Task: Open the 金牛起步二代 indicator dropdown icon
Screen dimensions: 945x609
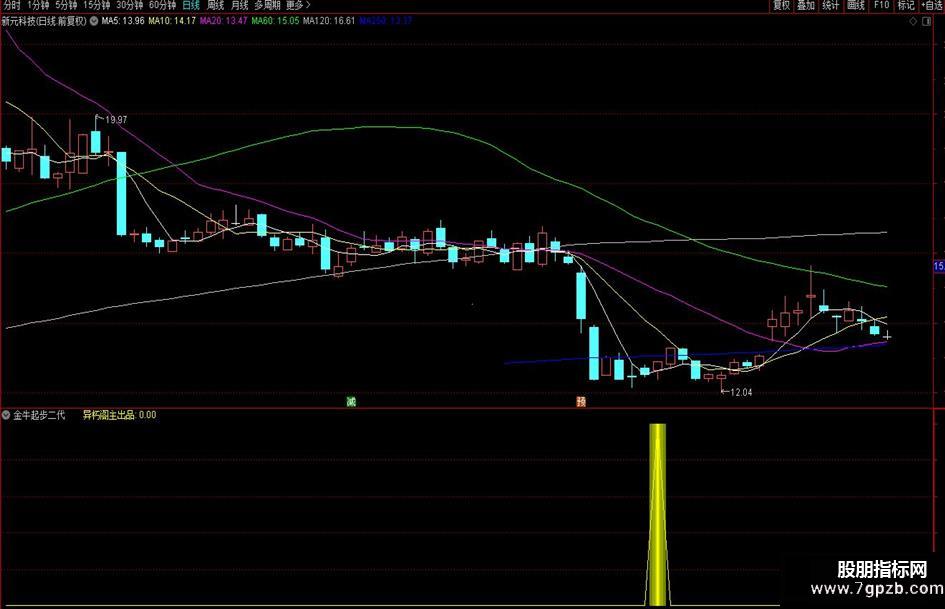Action: tap(6, 415)
